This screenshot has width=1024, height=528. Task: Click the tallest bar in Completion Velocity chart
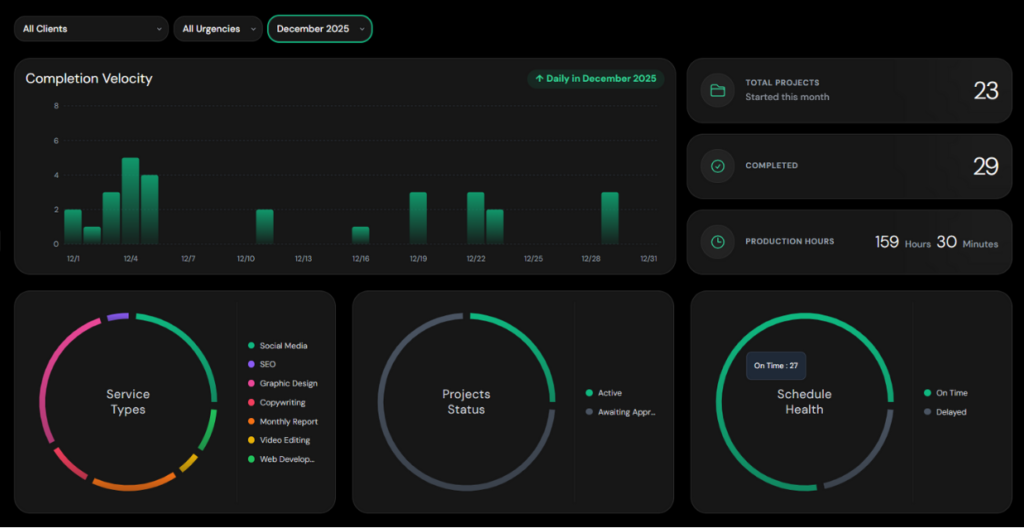click(x=130, y=201)
